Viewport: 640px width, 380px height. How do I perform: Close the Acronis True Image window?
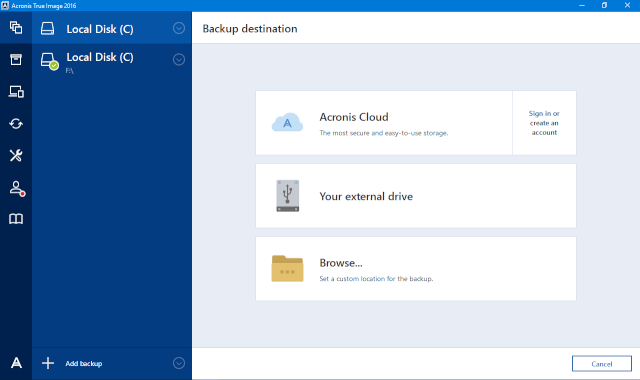click(627, 5)
